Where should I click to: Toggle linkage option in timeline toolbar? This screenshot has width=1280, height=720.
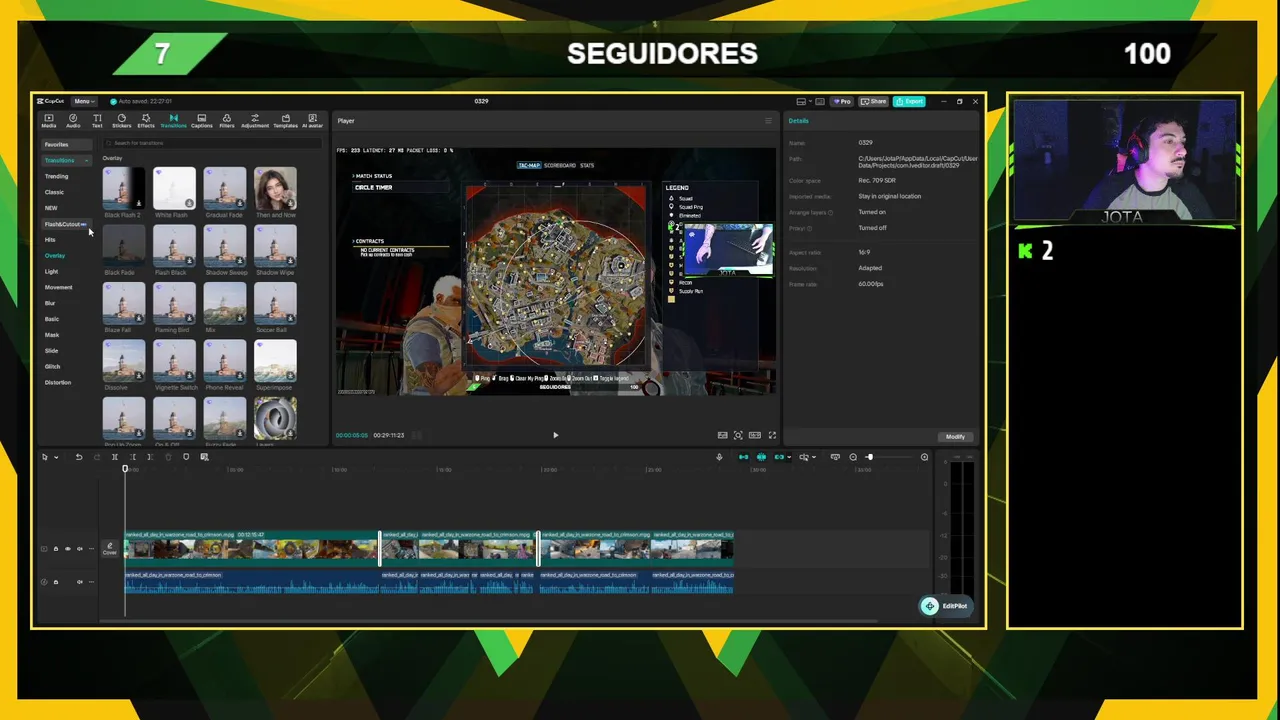pos(779,457)
